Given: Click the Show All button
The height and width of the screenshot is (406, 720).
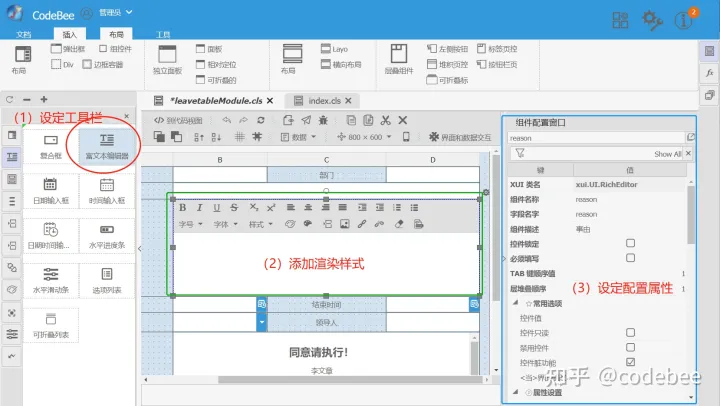Looking at the screenshot, I should coord(667,154).
